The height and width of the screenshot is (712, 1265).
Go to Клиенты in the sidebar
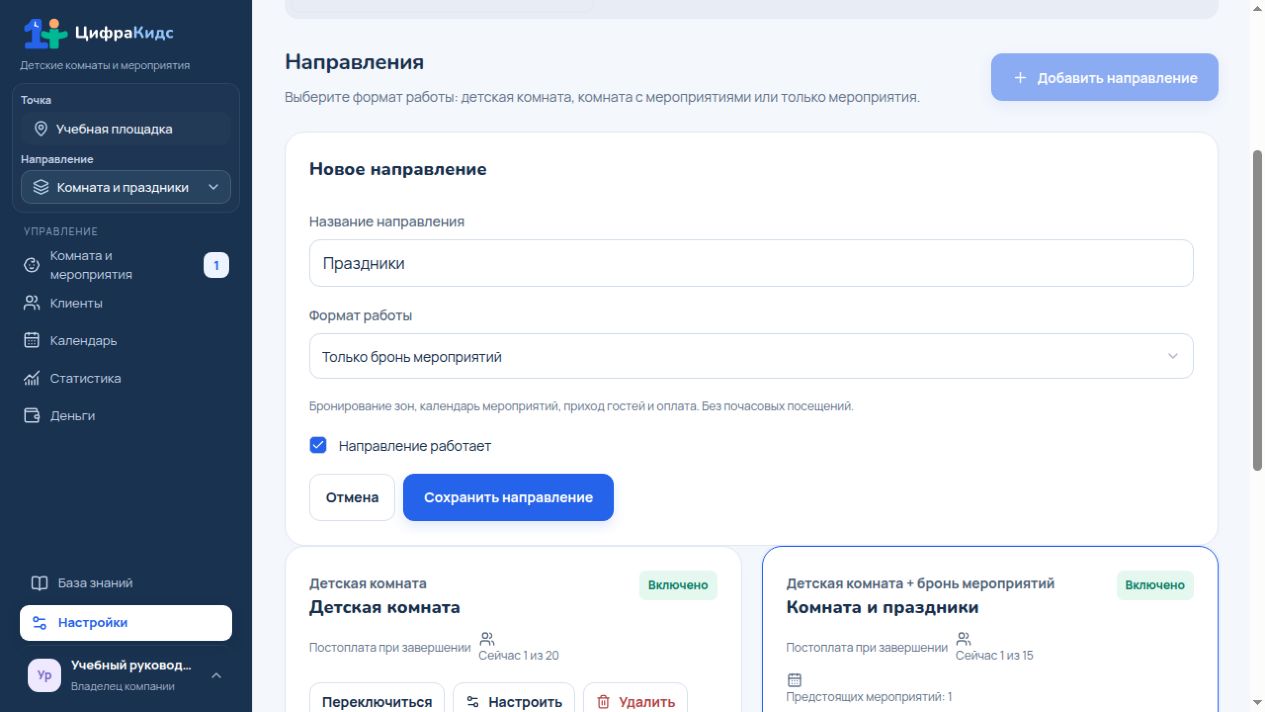(x=126, y=303)
